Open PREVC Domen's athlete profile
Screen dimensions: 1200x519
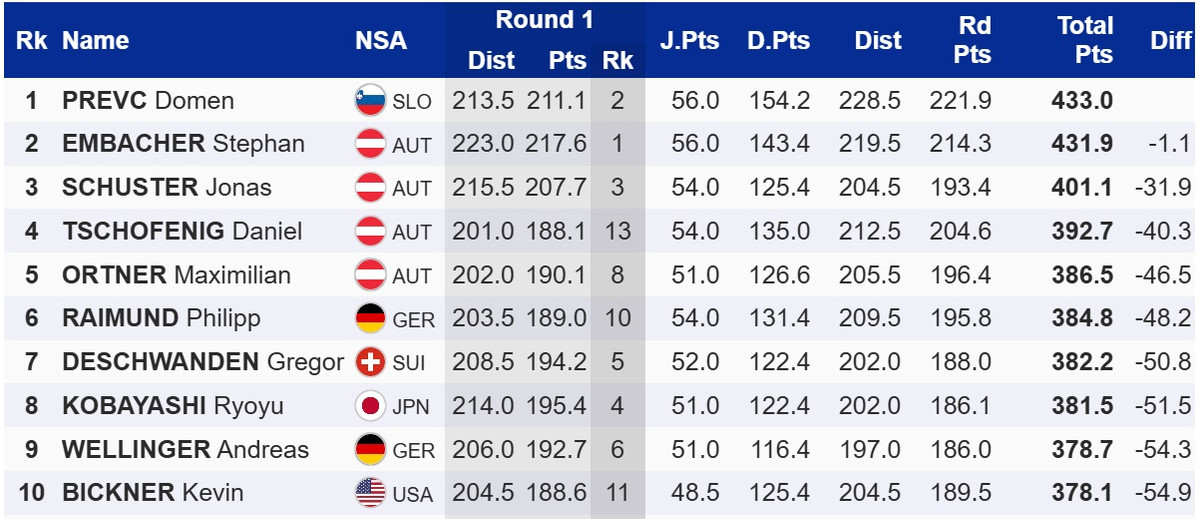pyautogui.click(x=148, y=101)
